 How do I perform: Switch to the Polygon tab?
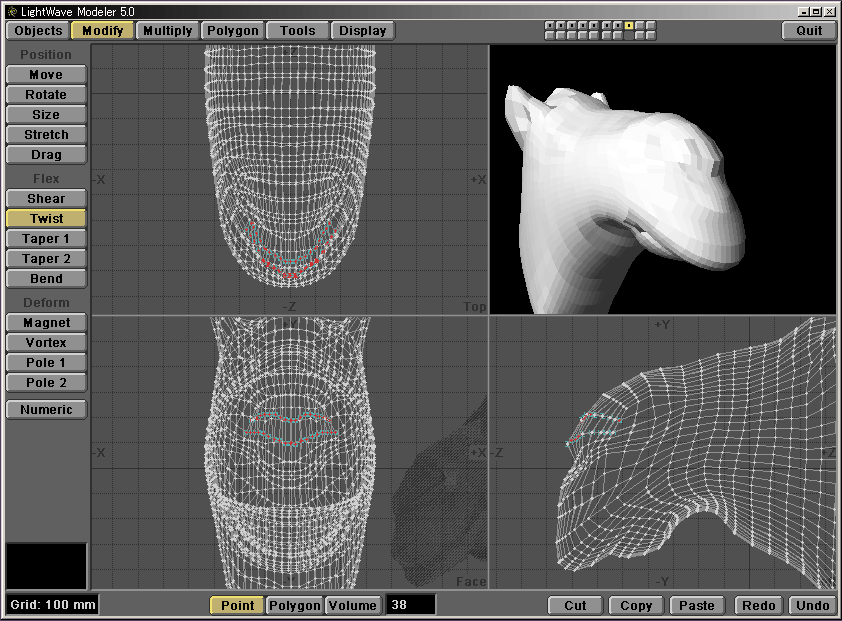point(232,30)
